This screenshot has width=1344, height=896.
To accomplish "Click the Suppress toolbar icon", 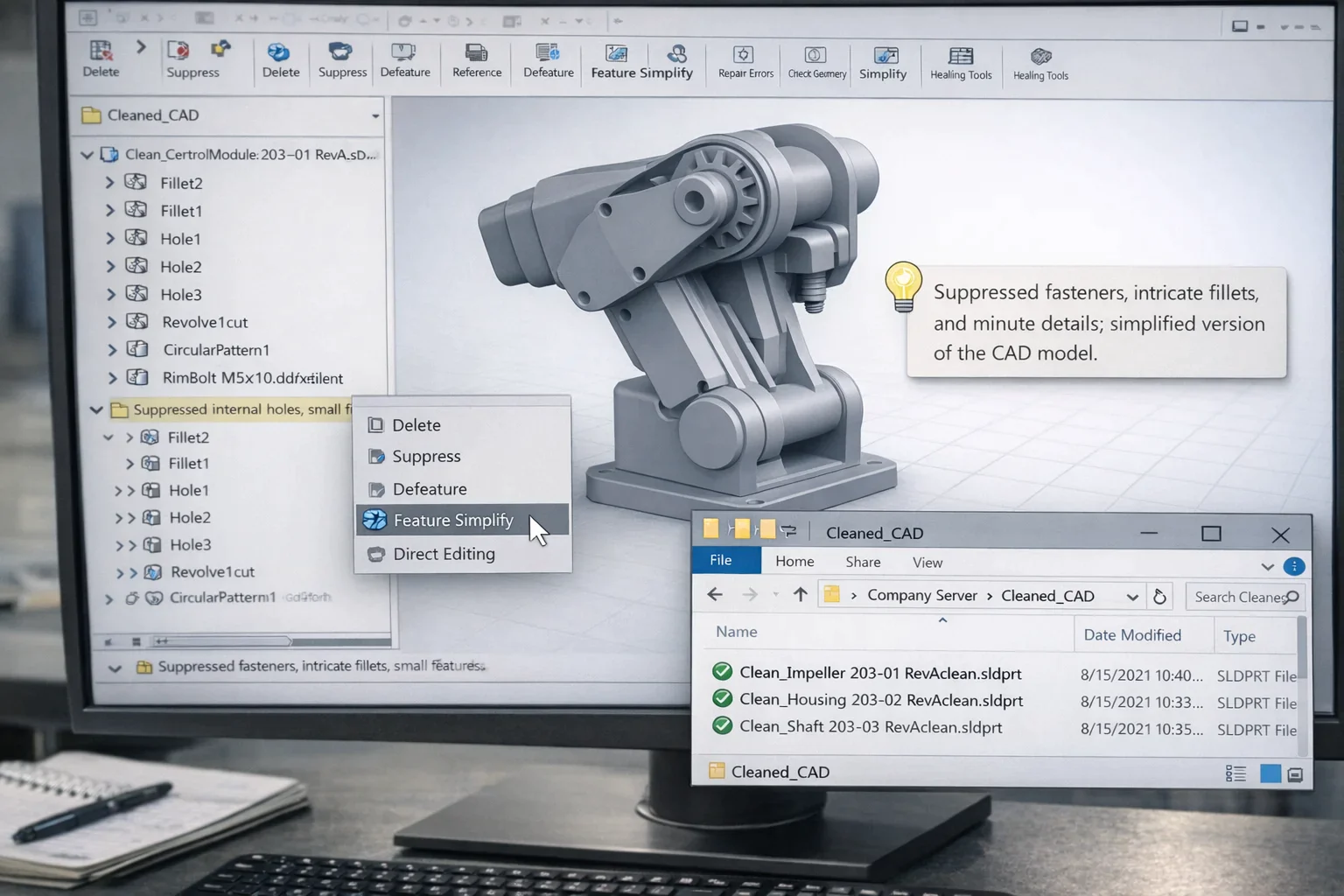I will [x=341, y=61].
